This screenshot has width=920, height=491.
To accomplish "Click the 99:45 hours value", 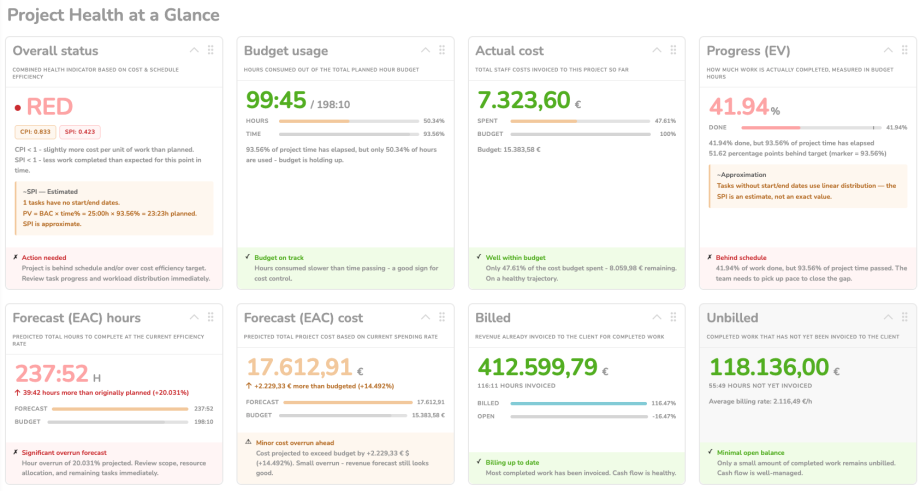I will pyautogui.click(x=276, y=100).
